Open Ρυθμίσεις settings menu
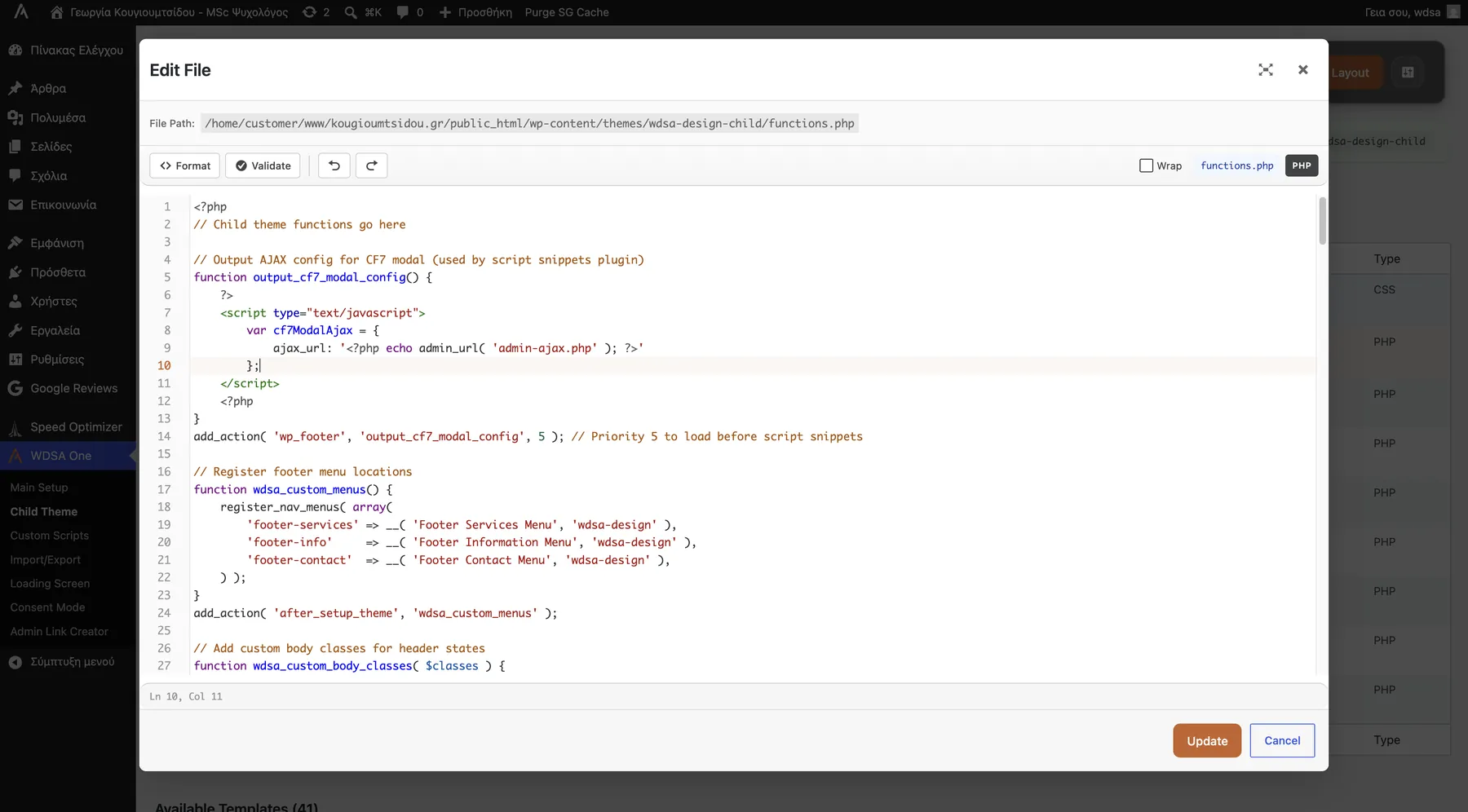This screenshot has width=1468, height=812. coord(68,360)
